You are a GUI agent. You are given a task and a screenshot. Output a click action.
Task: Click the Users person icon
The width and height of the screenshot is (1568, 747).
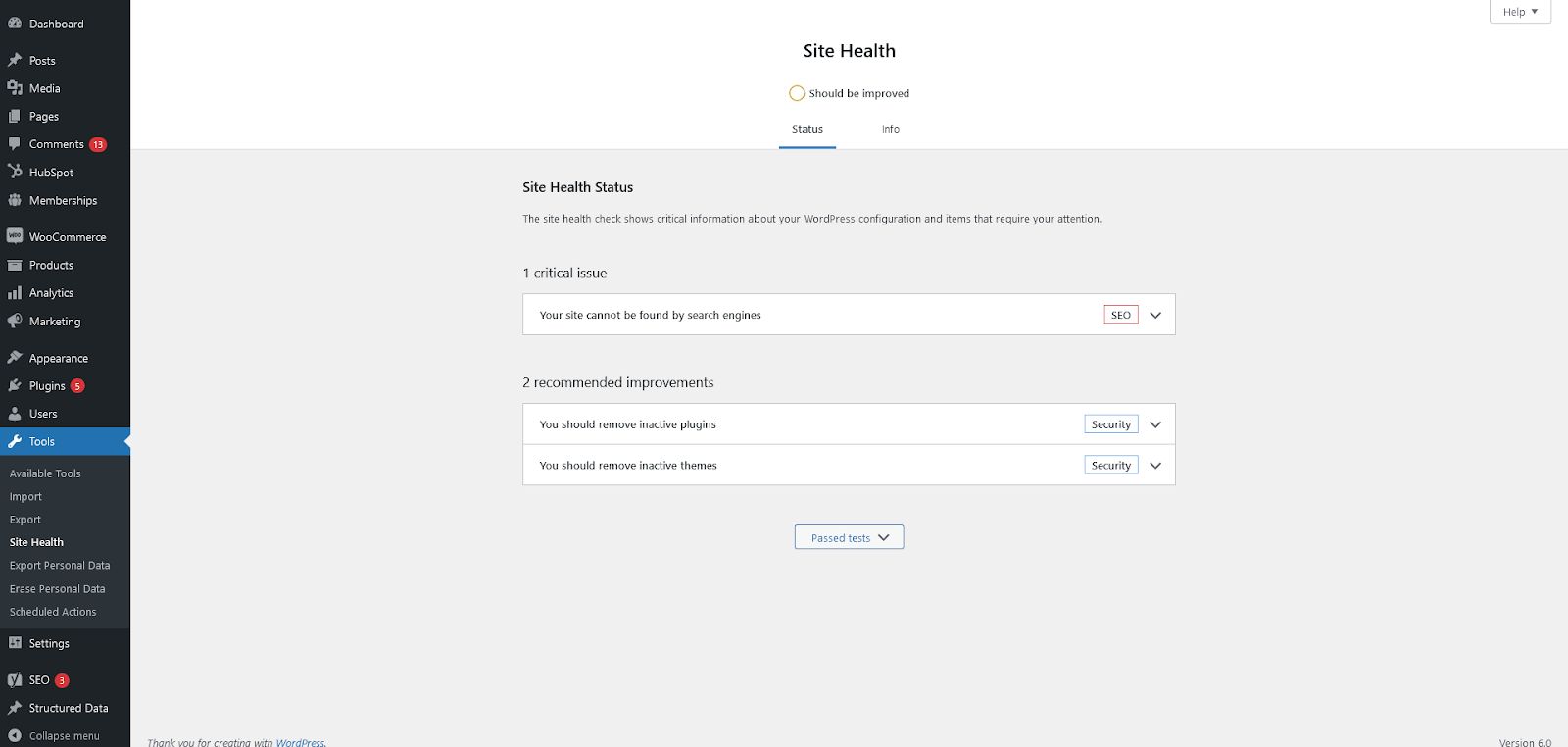15,414
